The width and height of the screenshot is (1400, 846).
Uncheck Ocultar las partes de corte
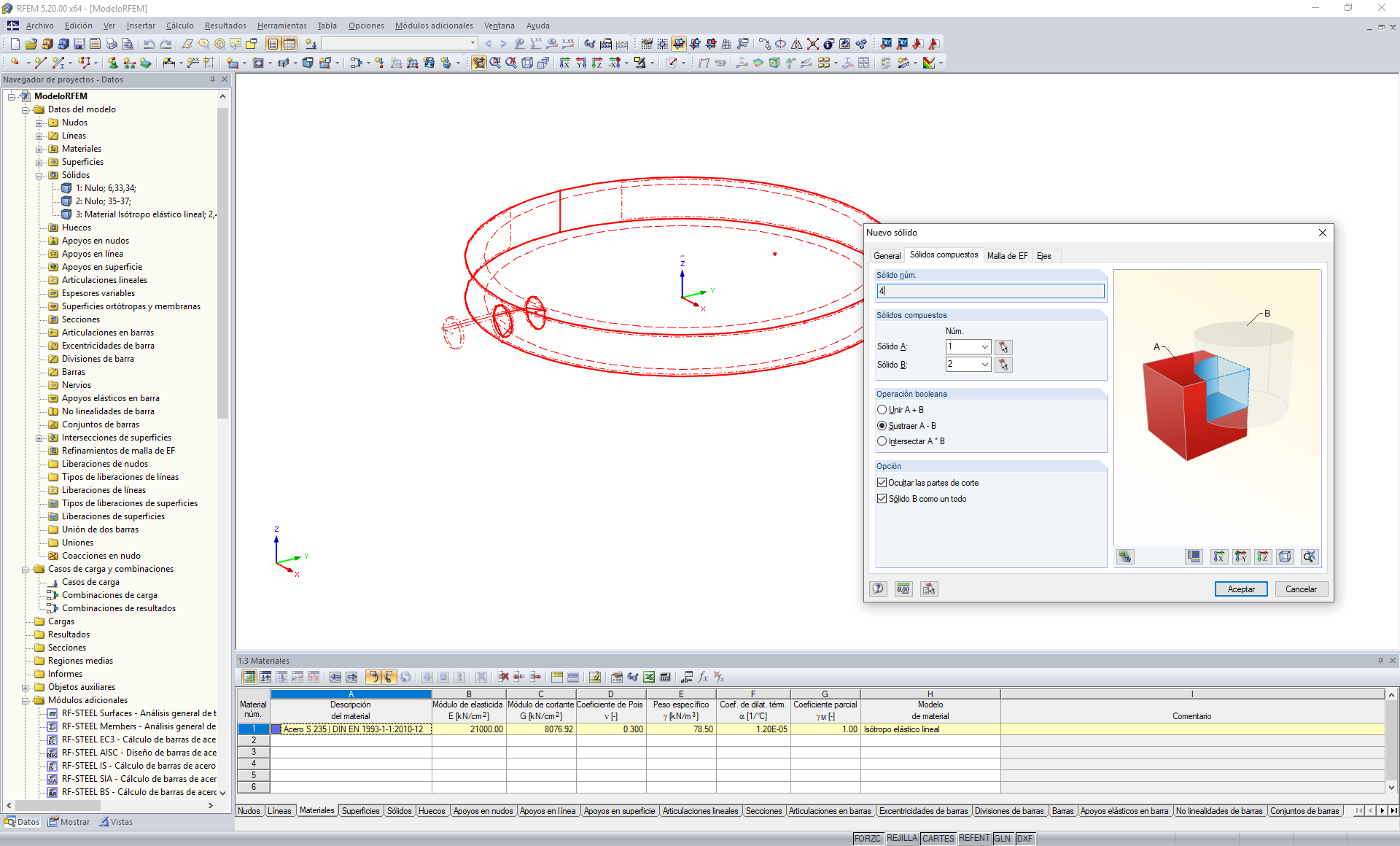(882, 483)
